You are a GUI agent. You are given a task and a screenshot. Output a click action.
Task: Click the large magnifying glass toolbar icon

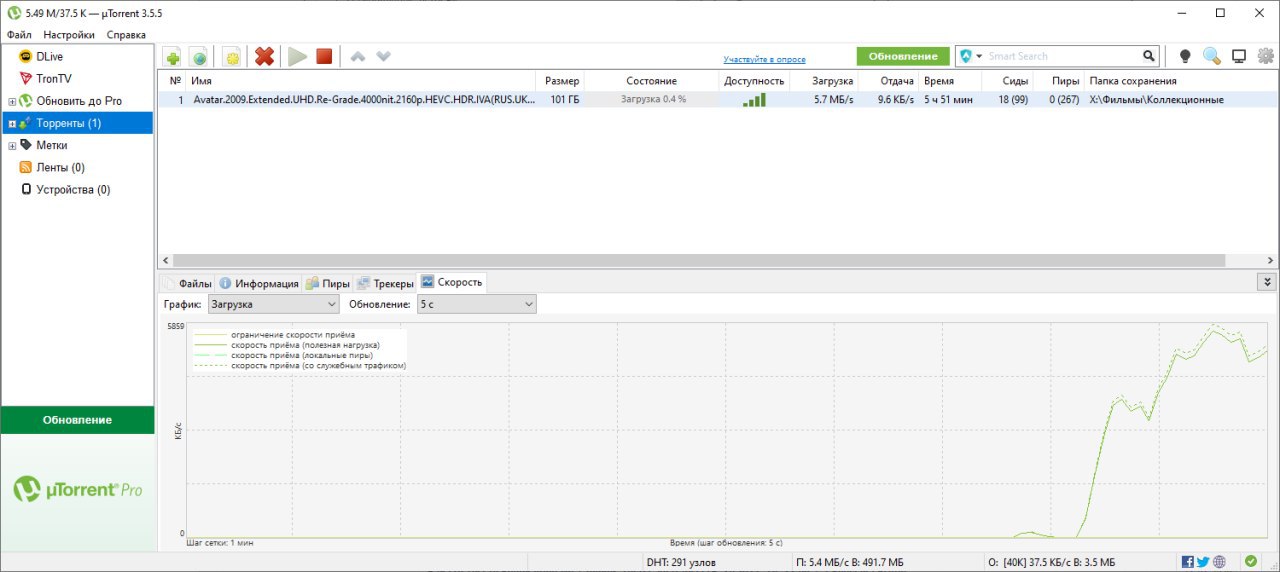(x=1212, y=56)
